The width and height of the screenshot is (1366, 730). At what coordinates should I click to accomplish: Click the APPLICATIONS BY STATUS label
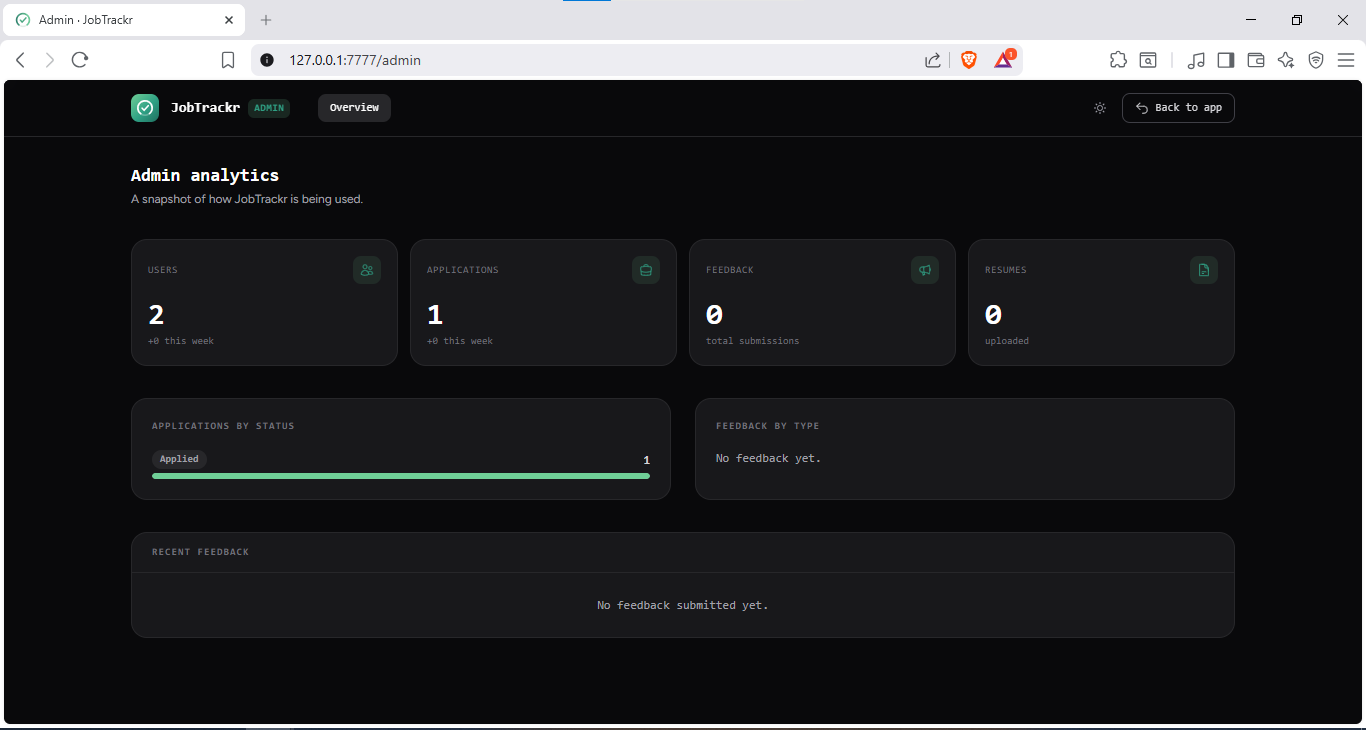click(223, 426)
